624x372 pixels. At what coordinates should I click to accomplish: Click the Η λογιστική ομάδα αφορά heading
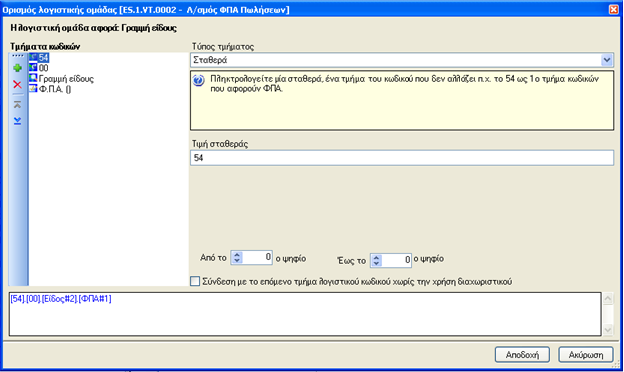point(94,28)
